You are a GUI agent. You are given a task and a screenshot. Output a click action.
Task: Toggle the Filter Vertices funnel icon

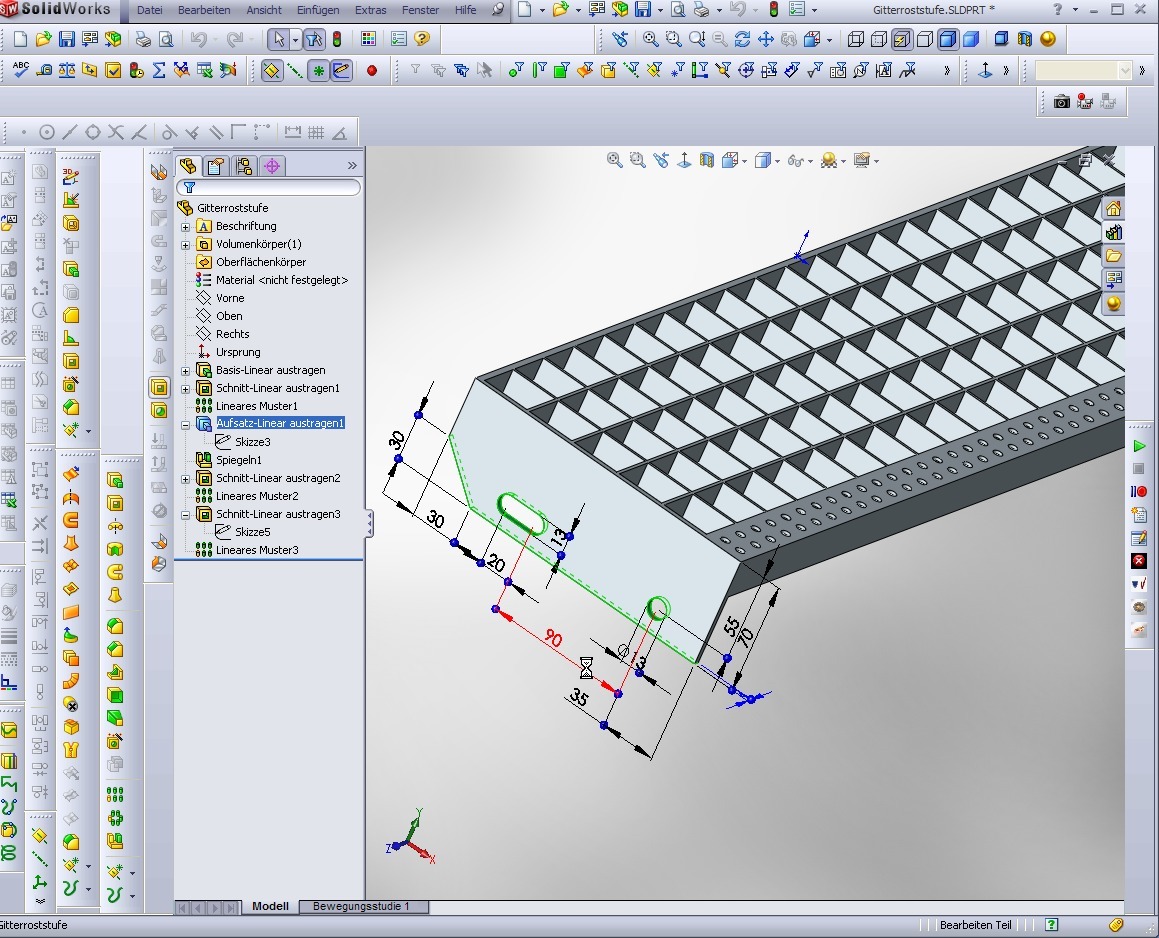tap(516, 70)
